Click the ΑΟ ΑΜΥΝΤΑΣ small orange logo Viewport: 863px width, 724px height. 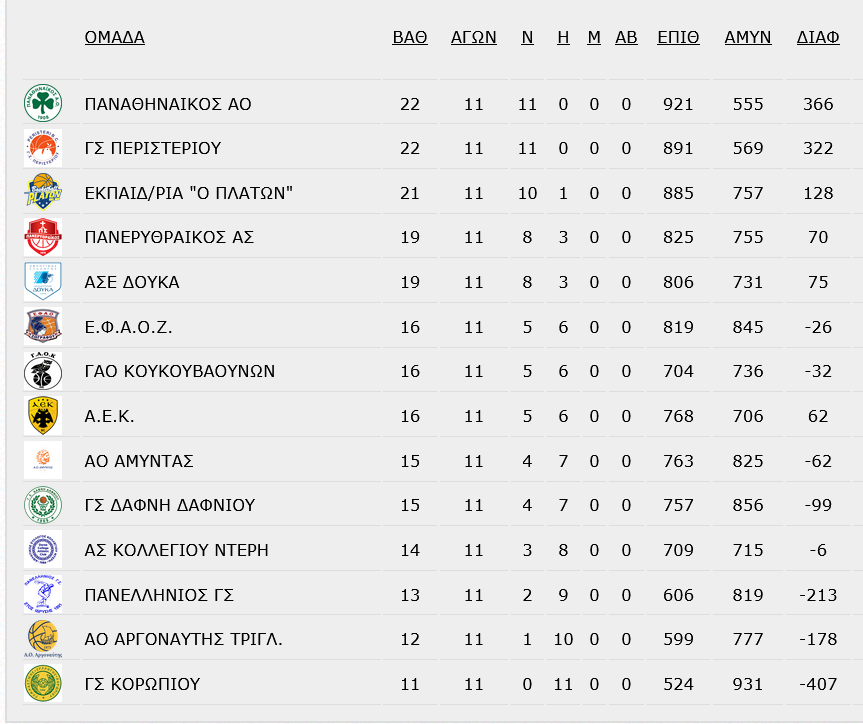[43, 460]
